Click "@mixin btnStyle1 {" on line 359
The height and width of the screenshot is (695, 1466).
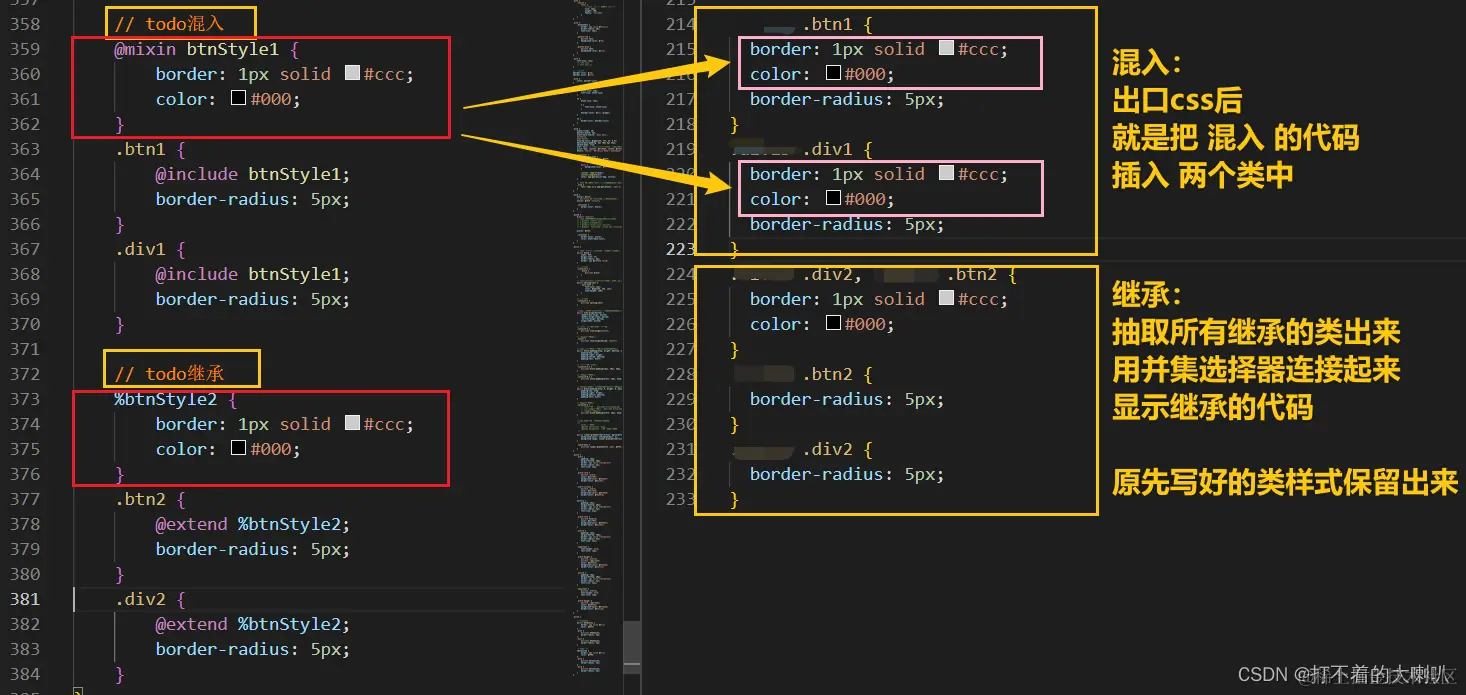207,49
